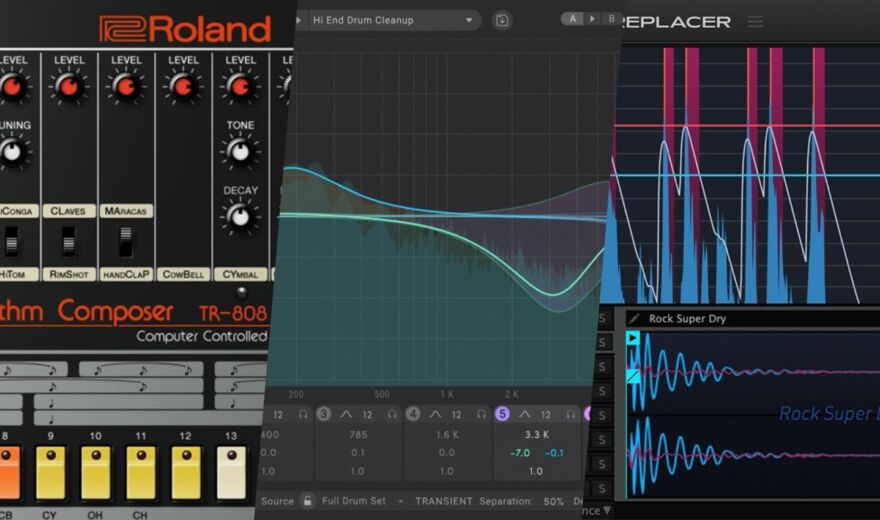This screenshot has width=880, height=520.
Task: Click the band 4 bell shape icon
Action: pyautogui.click(x=436, y=414)
